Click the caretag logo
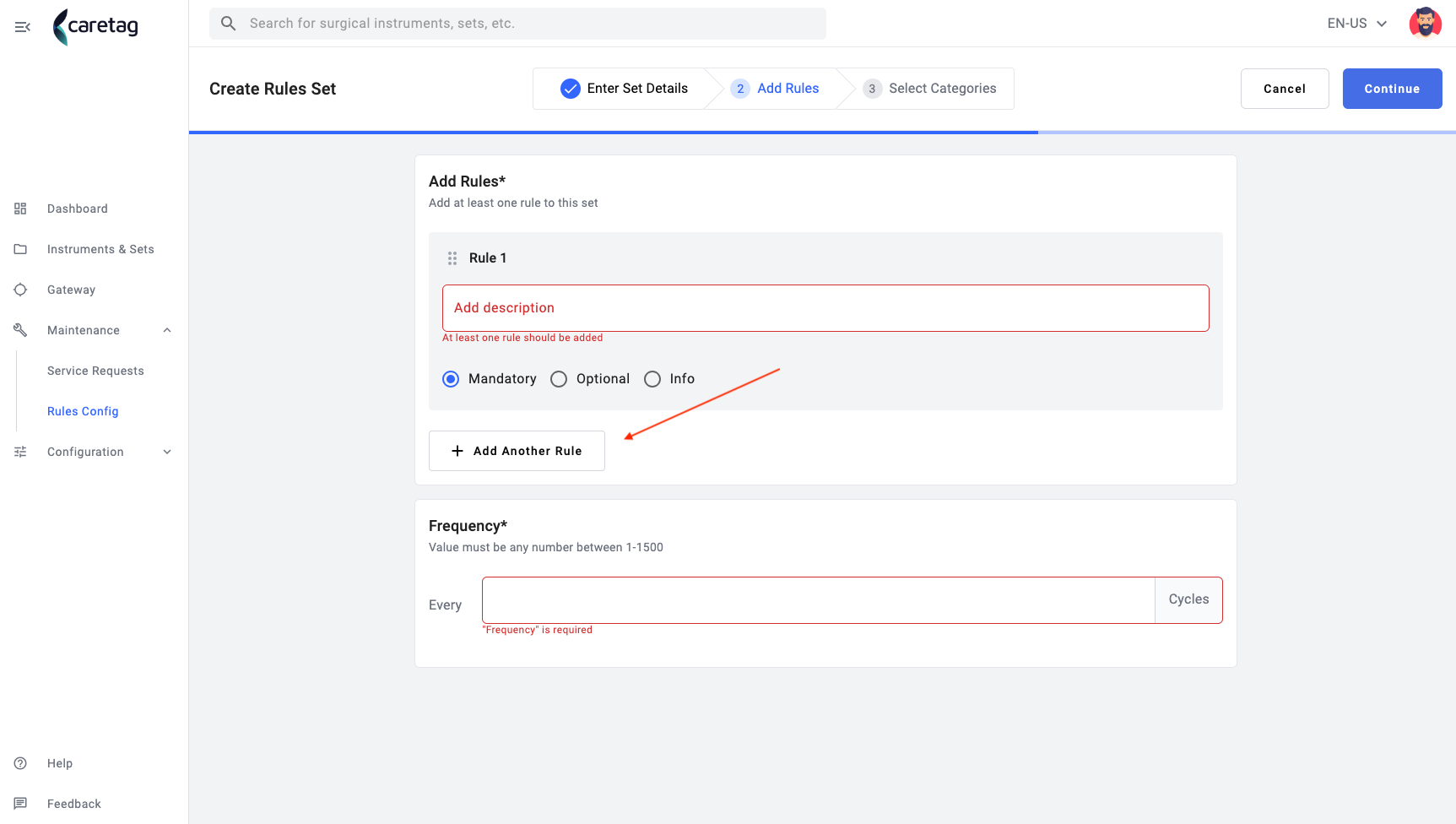The height and width of the screenshot is (824, 1456). (95, 26)
